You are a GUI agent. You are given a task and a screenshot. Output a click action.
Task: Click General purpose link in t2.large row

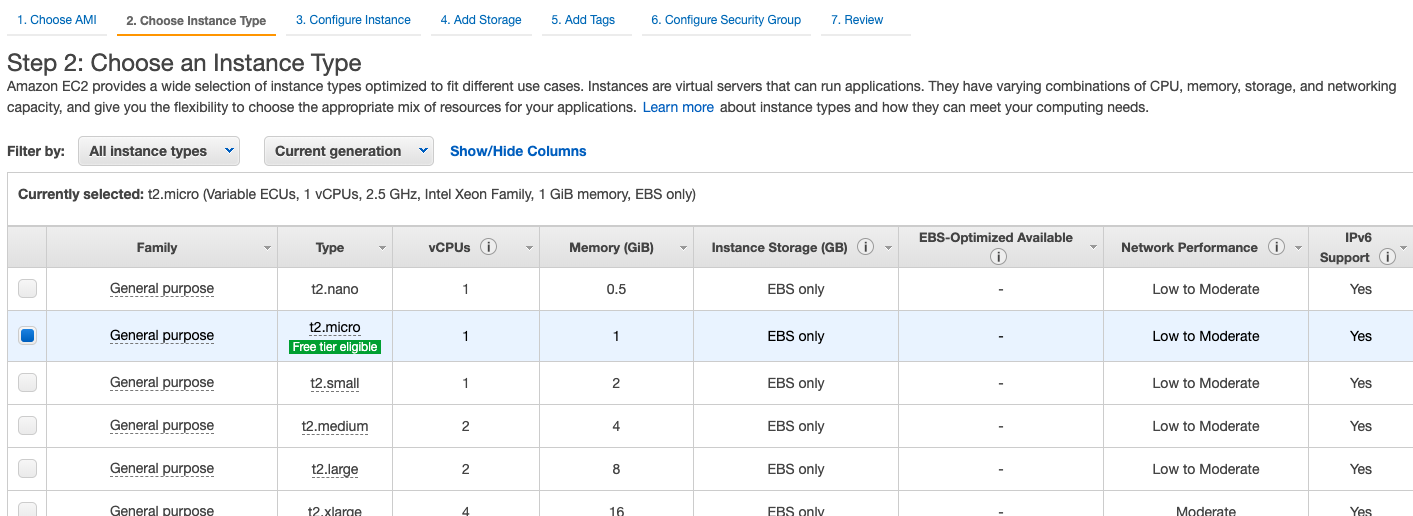tap(162, 468)
